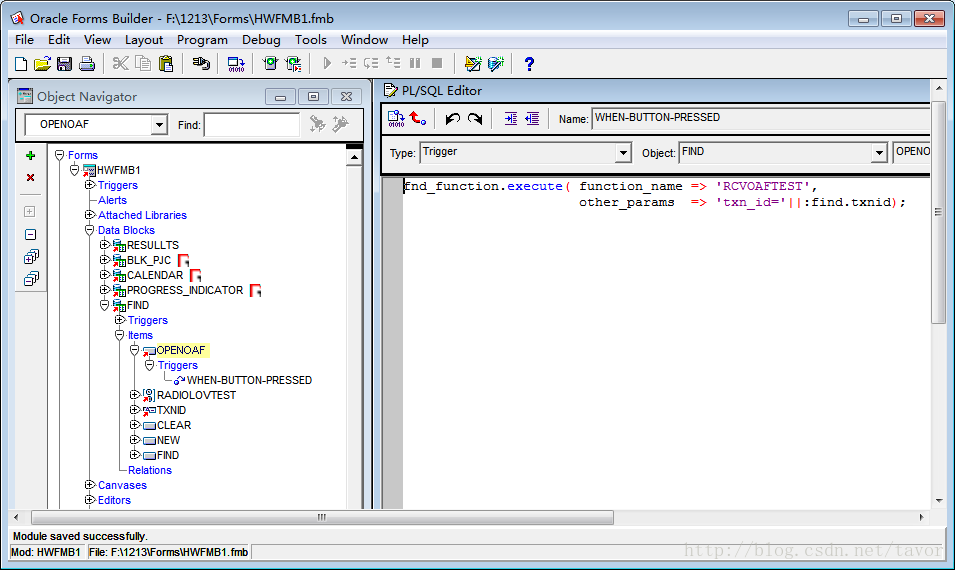
Task: Click the Compile PL/SQL editor icon
Action: coord(396,118)
